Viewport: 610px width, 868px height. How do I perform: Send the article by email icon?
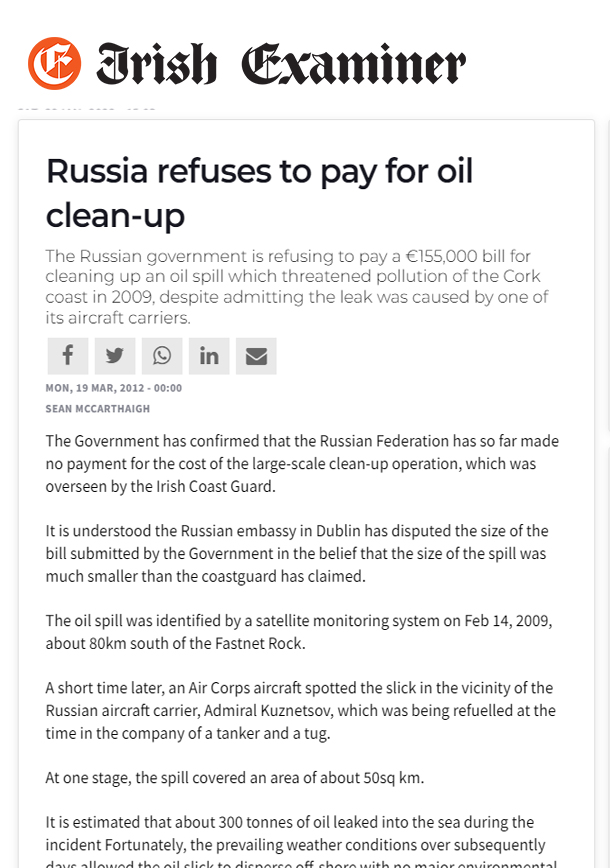pos(256,356)
